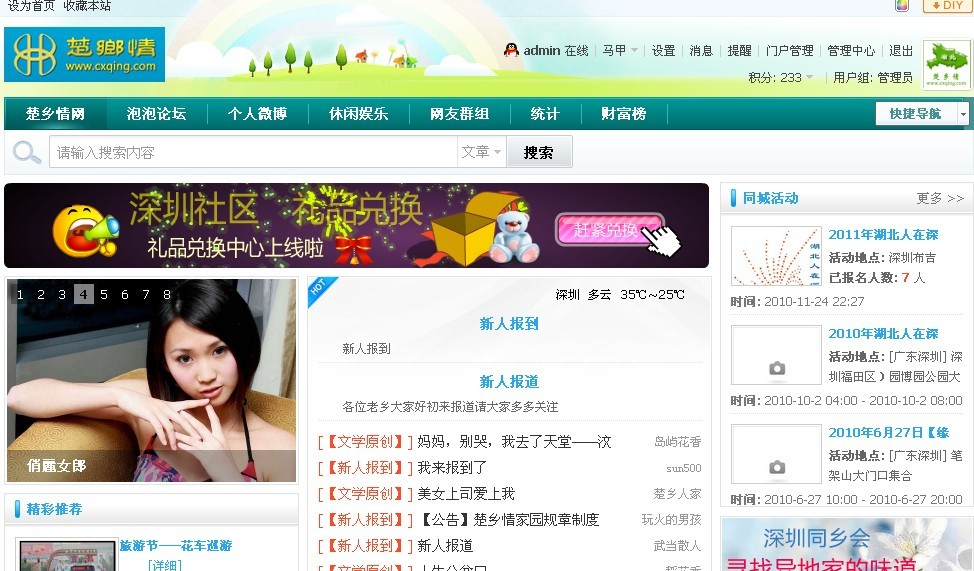The width and height of the screenshot is (974, 571).
Task: Open the 泡泡论坛 nav tab
Action: (156, 114)
